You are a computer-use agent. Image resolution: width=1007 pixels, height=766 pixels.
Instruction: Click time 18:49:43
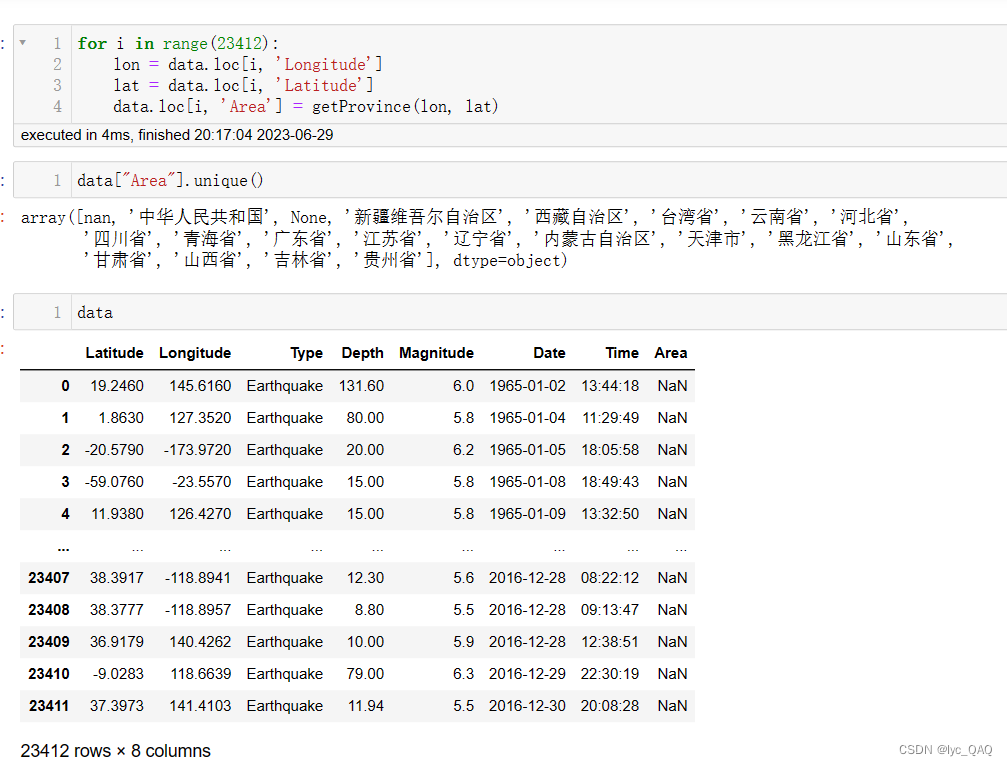tap(610, 482)
